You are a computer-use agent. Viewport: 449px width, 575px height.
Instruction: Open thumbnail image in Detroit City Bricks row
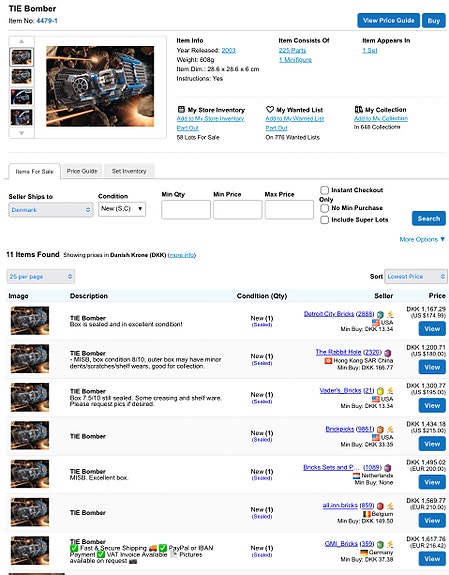30,321
